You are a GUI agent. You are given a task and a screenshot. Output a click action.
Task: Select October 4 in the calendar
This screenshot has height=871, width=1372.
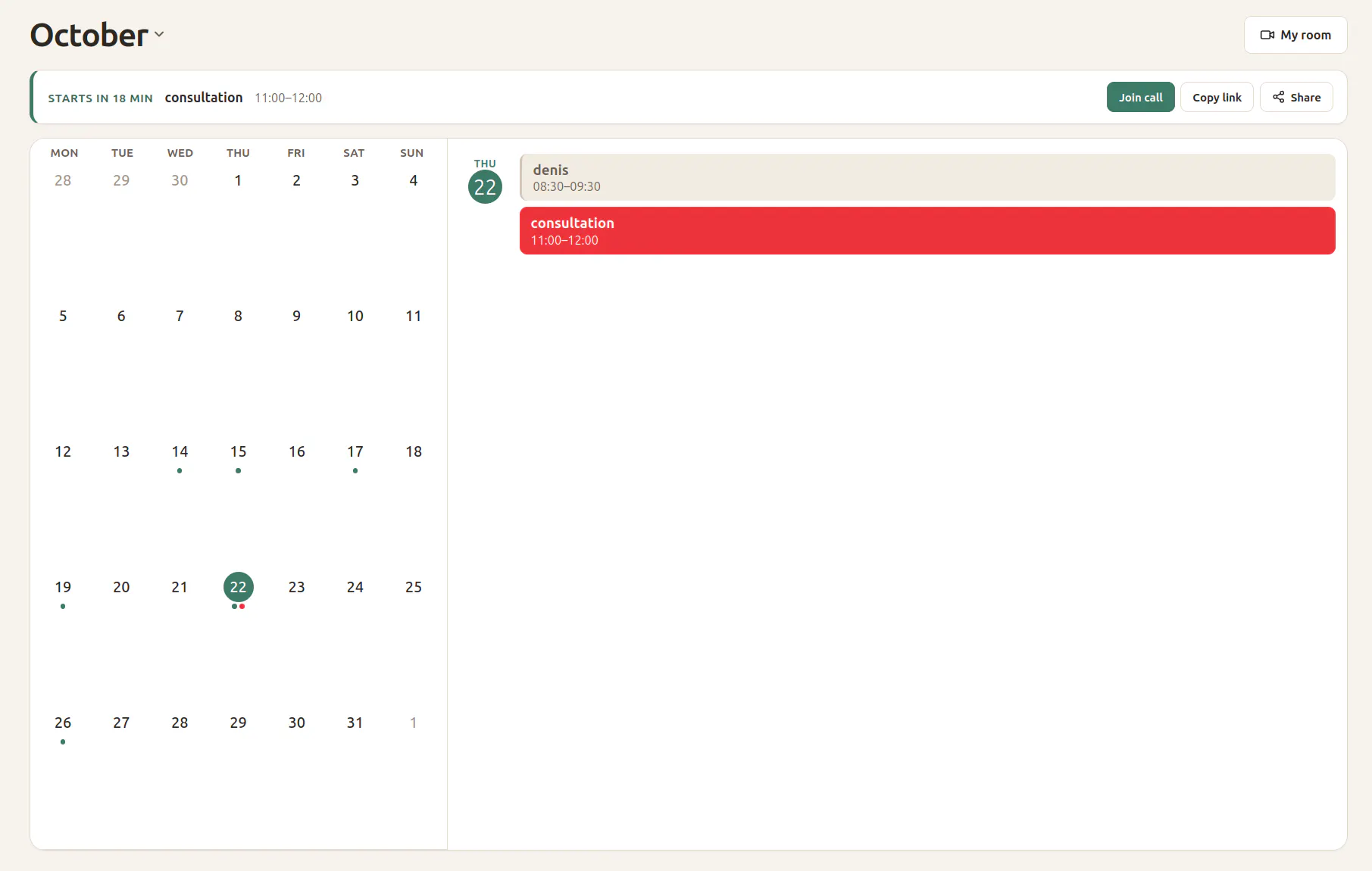[x=413, y=180]
